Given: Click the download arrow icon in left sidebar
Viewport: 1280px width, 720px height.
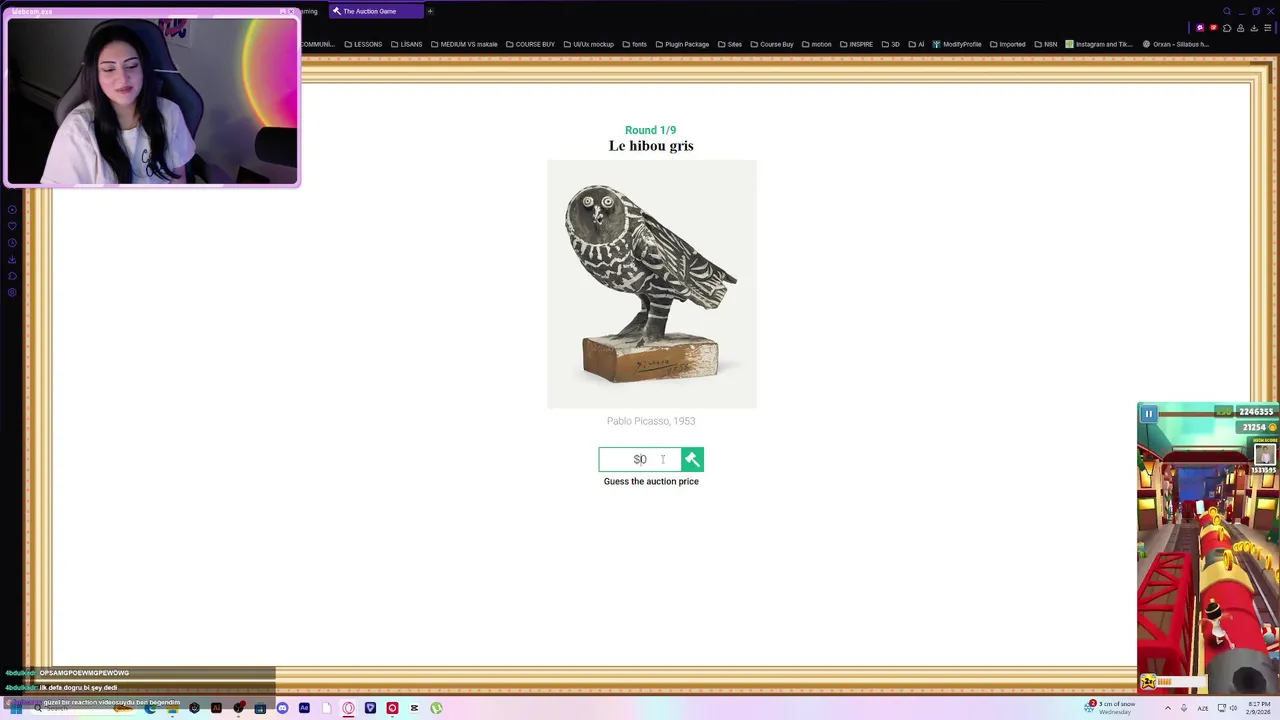Looking at the screenshot, I should pos(12,260).
